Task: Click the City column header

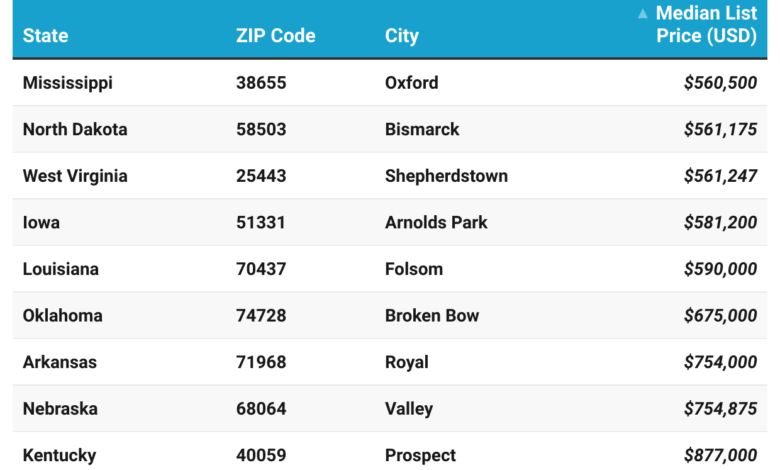Action: click(x=402, y=36)
